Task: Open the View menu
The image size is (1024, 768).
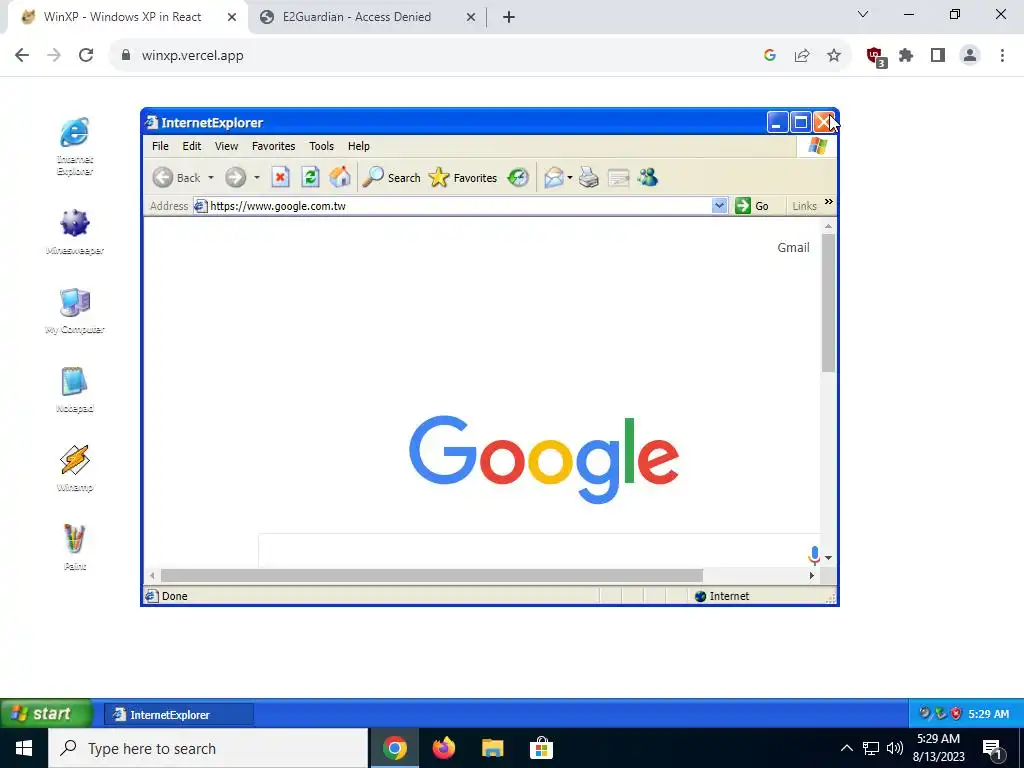Action: tap(227, 146)
